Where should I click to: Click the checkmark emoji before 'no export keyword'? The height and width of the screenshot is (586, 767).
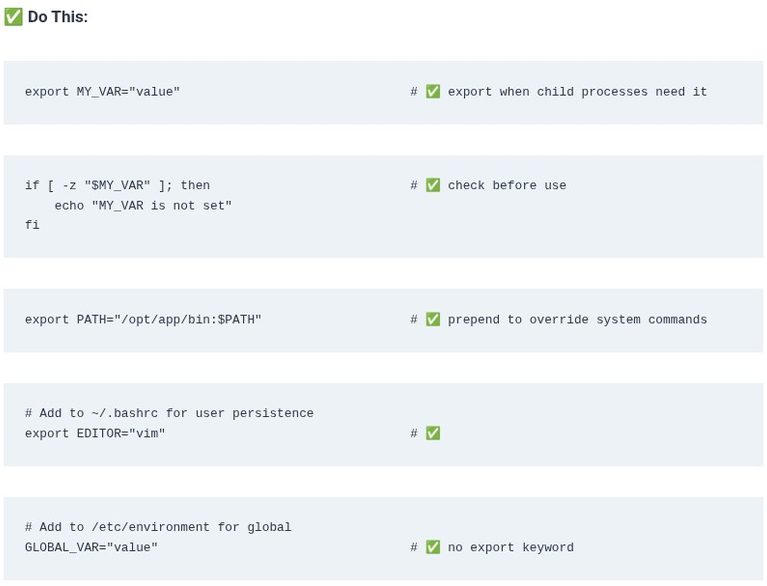[x=433, y=547]
